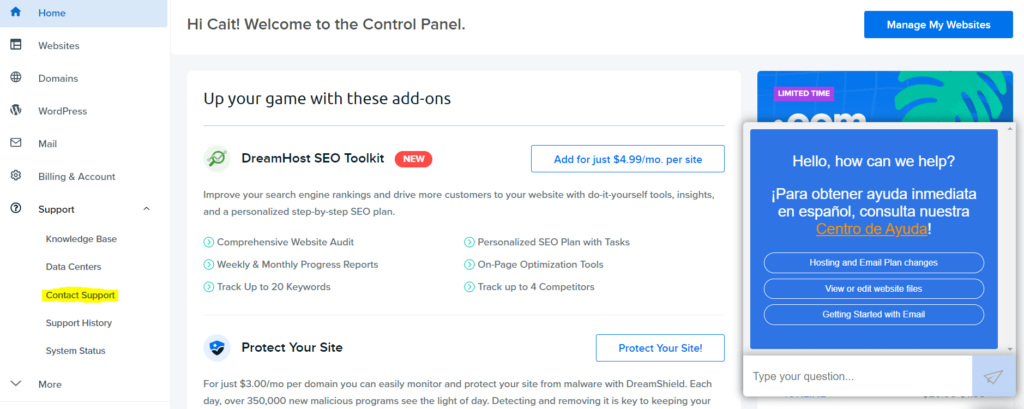Open Knowledge Base under Support
The height and width of the screenshot is (409, 1024).
[81, 239]
